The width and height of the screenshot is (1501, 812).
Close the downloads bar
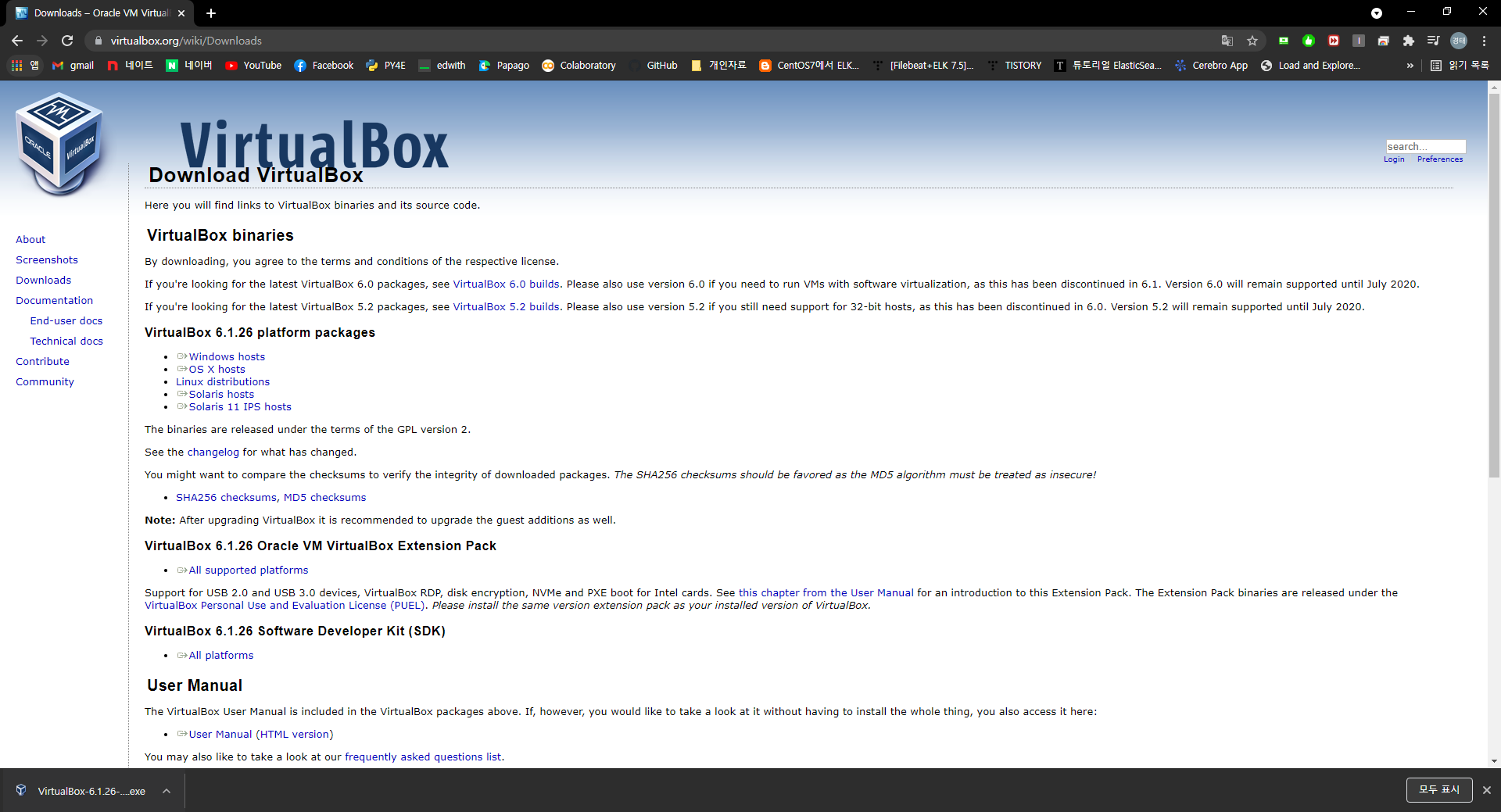(x=1487, y=790)
